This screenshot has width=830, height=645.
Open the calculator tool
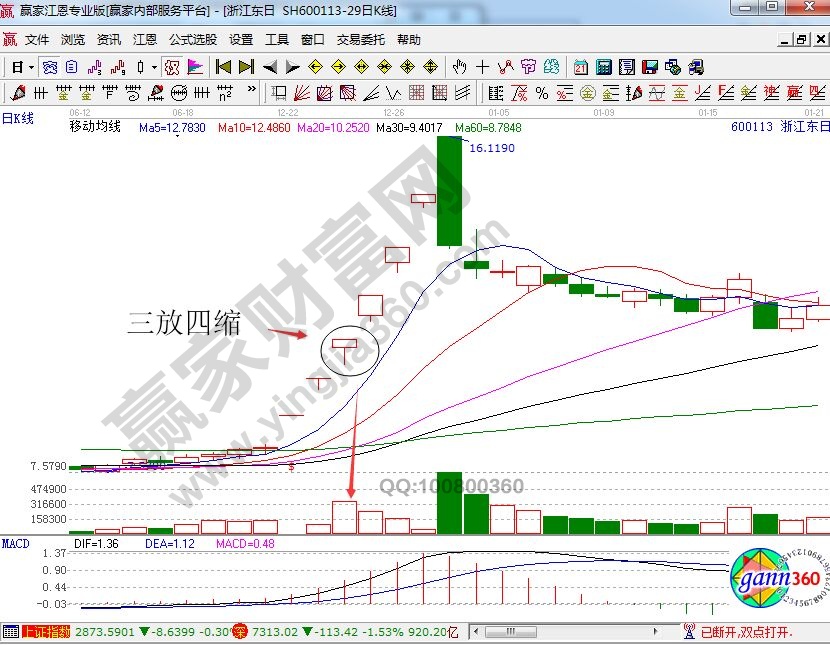[x=604, y=67]
